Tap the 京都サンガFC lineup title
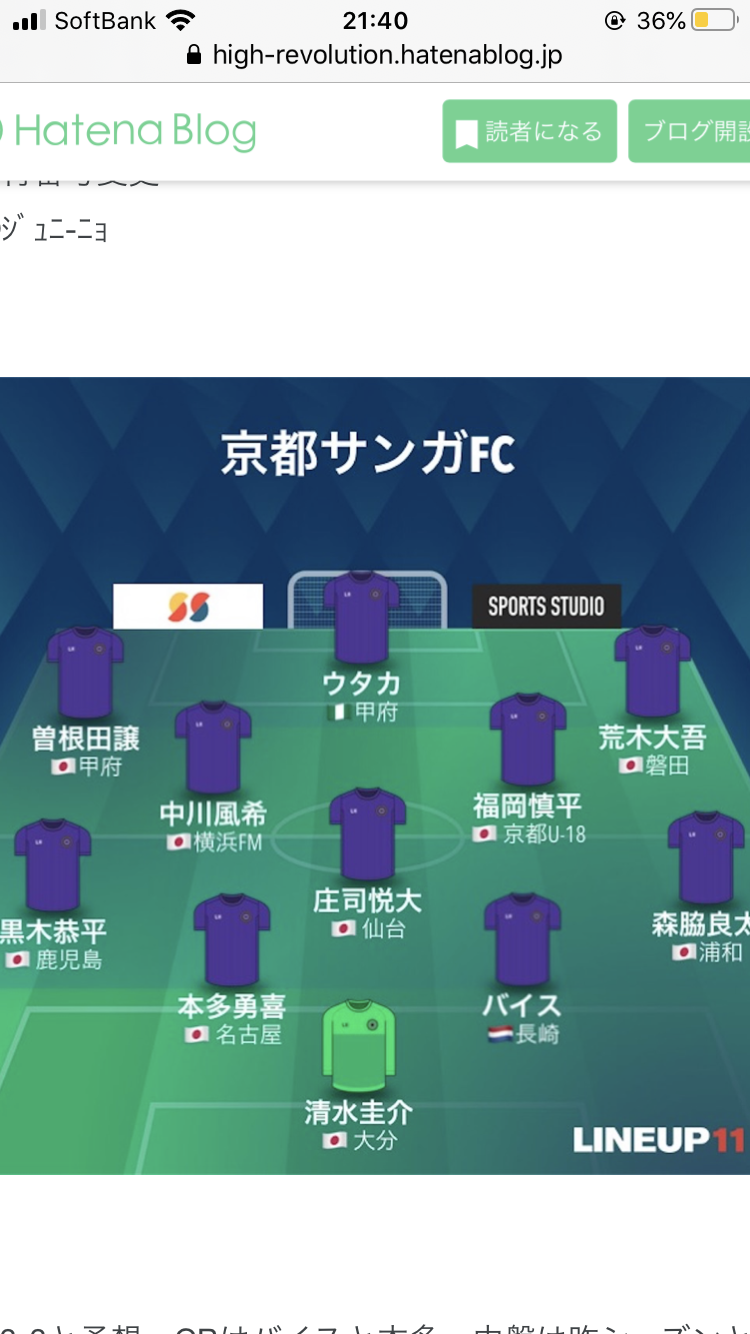Viewport: 750px width, 1334px height. [368, 453]
